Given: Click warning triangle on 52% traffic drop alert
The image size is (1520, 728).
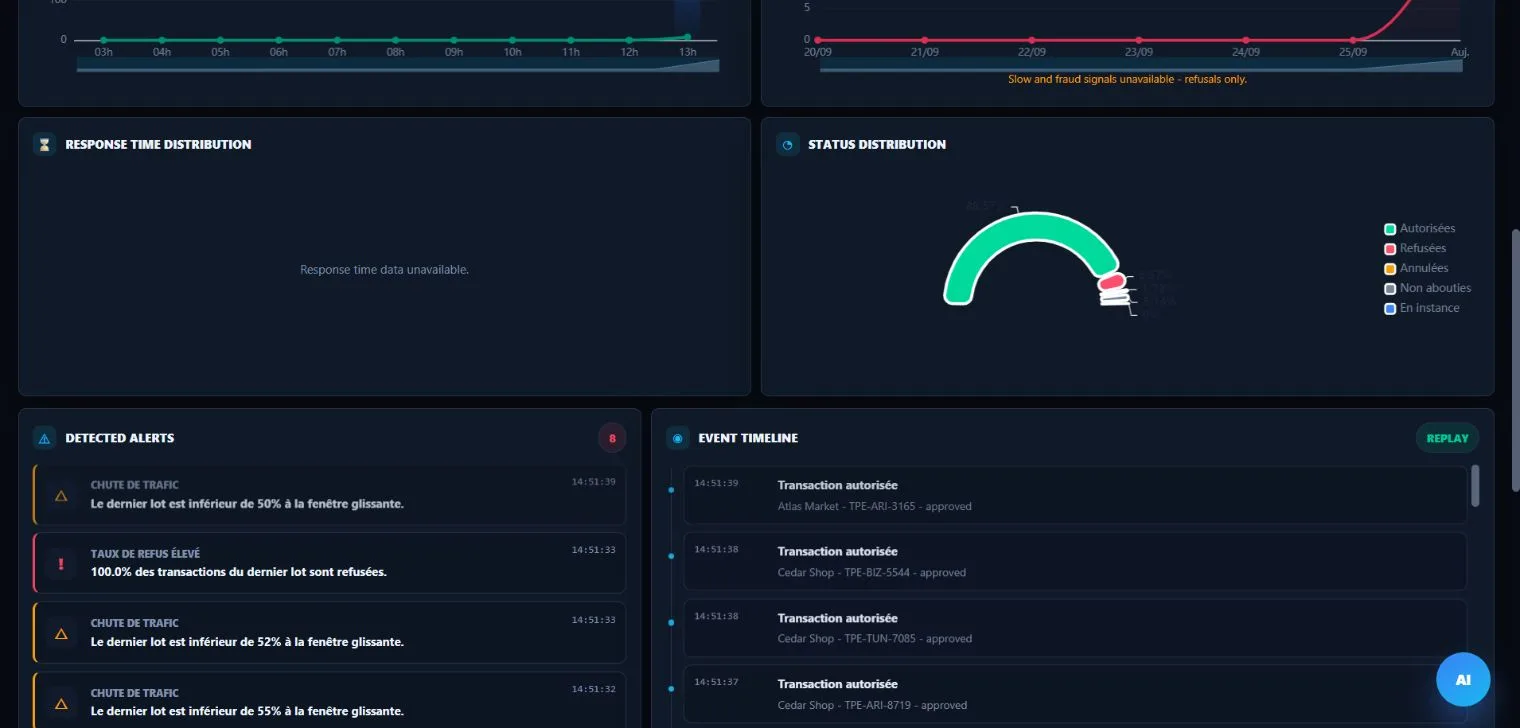Looking at the screenshot, I should (61, 633).
